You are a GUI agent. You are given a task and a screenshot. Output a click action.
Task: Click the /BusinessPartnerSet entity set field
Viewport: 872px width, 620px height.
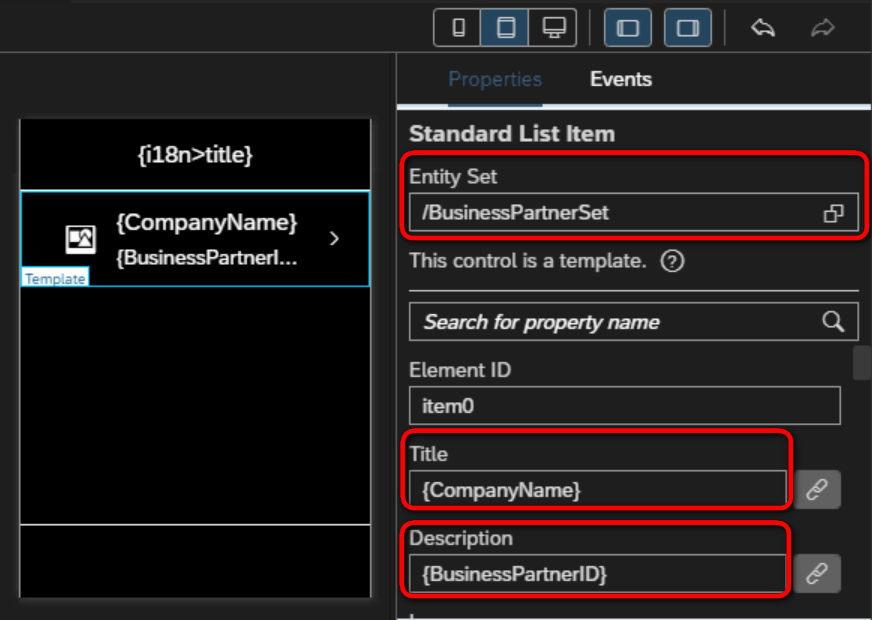(x=633, y=212)
